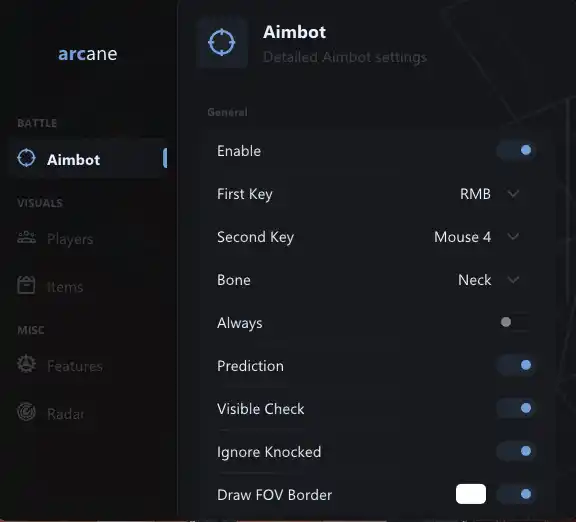Viewport: 576px width, 522px height.
Task: Open the First Key RMB dropdown
Action: [x=489, y=194]
